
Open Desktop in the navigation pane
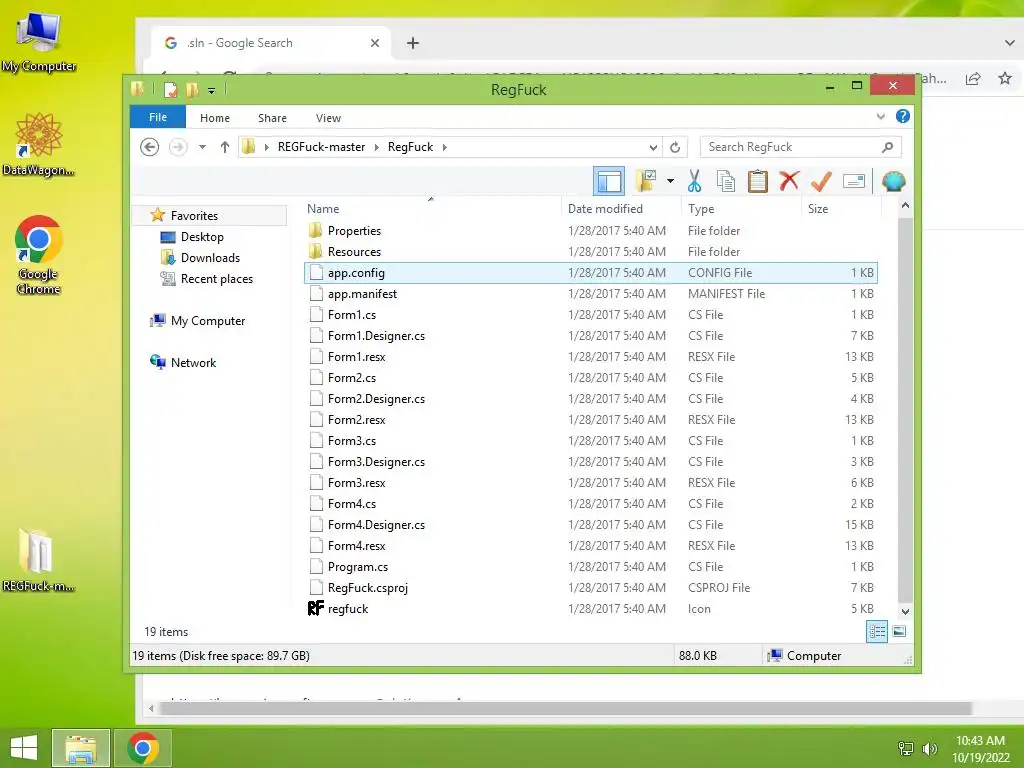202,236
